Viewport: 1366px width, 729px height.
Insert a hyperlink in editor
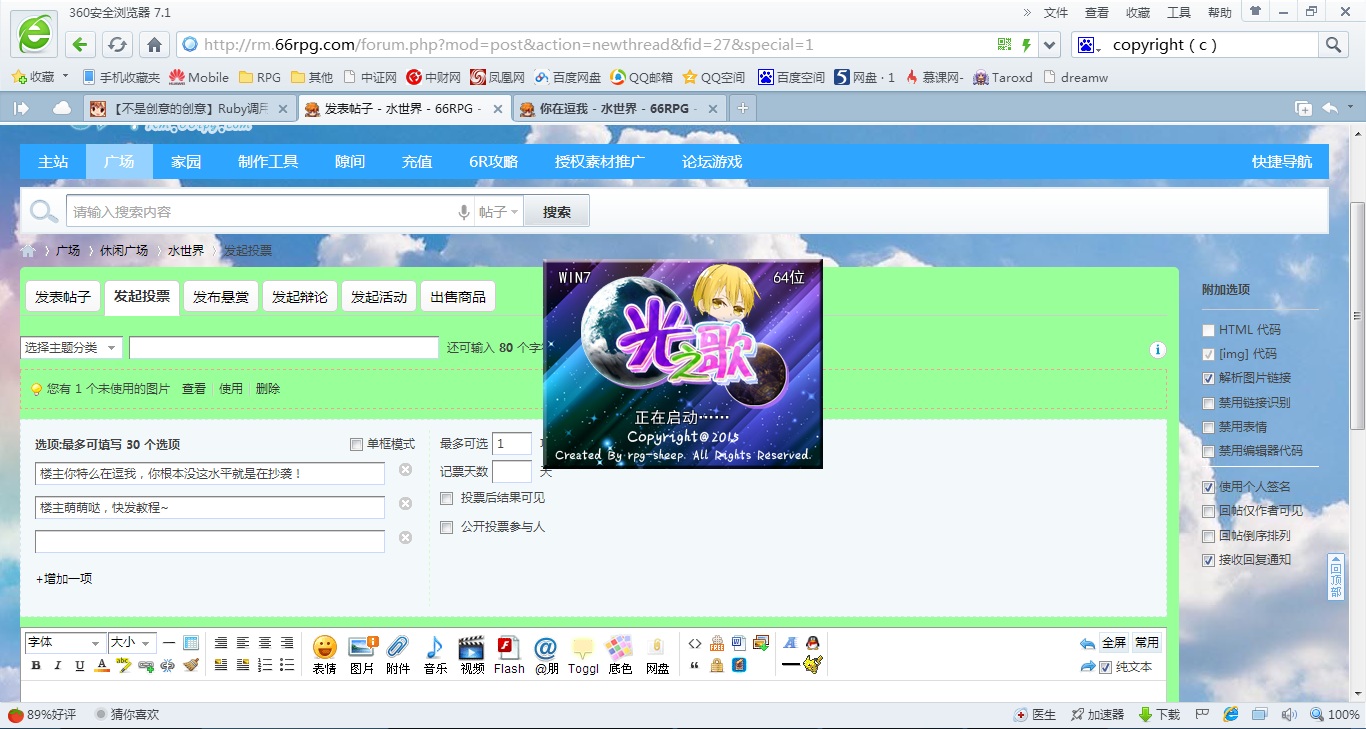[146, 665]
